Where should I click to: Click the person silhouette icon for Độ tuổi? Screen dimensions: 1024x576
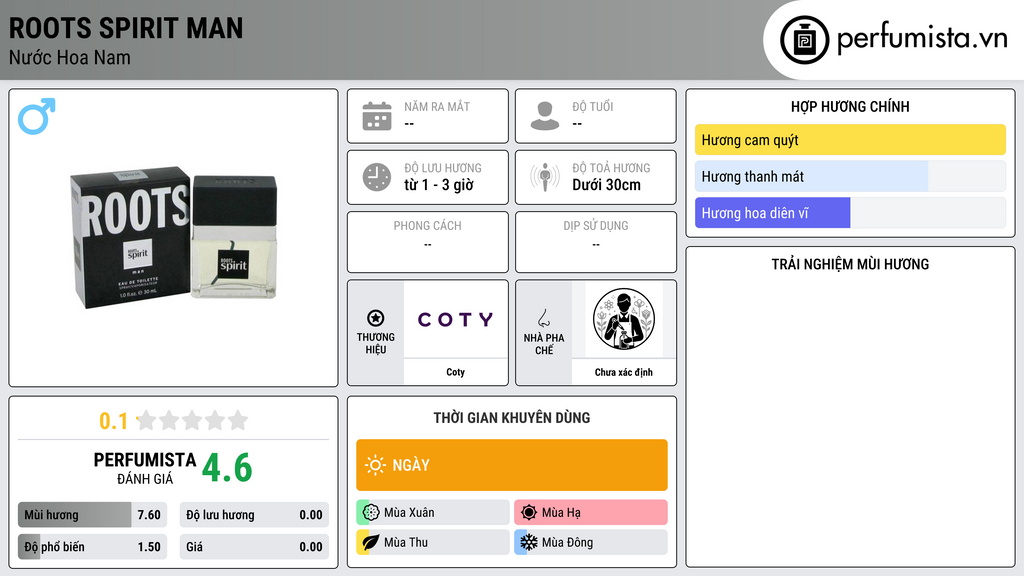pyautogui.click(x=545, y=116)
